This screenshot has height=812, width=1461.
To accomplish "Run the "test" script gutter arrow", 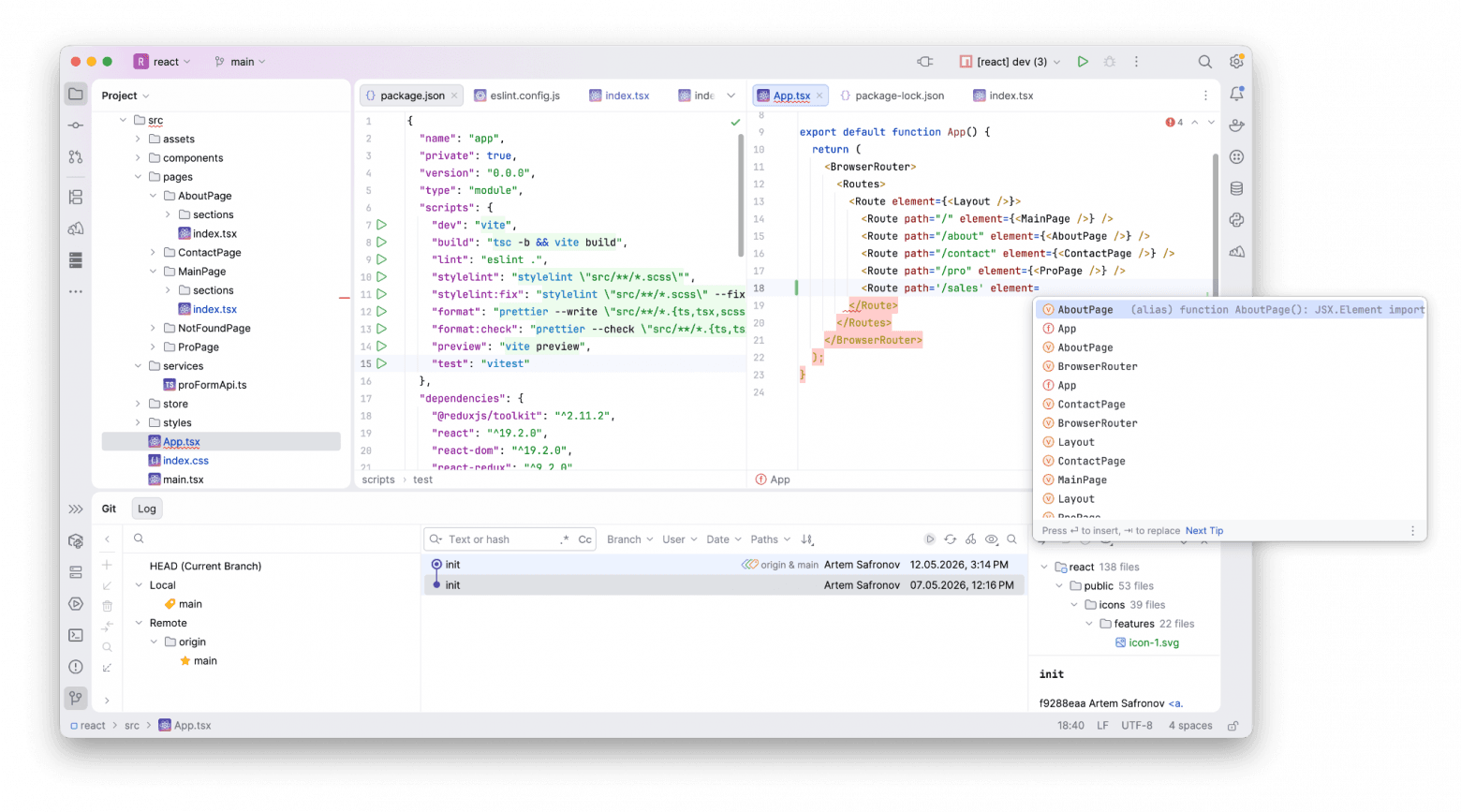I will tap(382, 363).
